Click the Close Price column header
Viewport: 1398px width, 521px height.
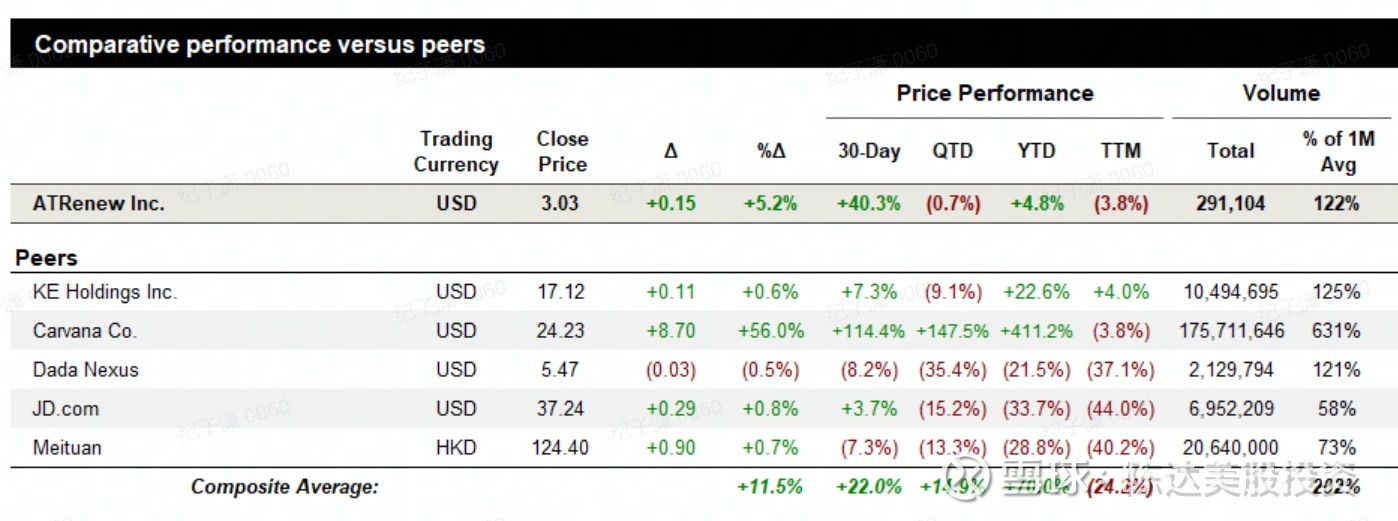562,152
